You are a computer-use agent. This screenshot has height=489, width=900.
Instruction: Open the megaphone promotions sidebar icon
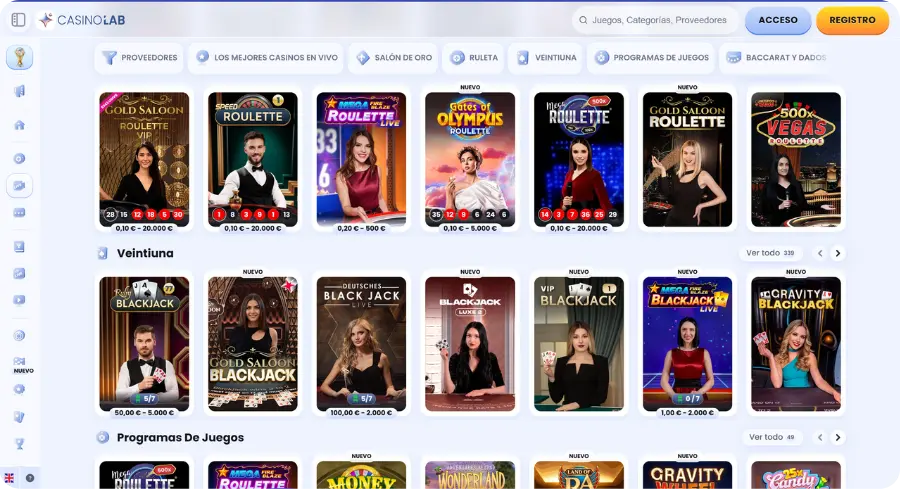[x=20, y=91]
